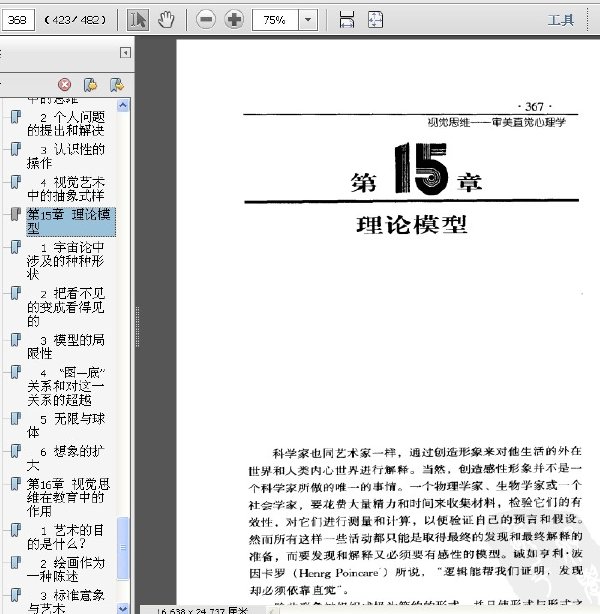Open bookmark 2 绘画作为一种陈述

click(x=66, y=570)
